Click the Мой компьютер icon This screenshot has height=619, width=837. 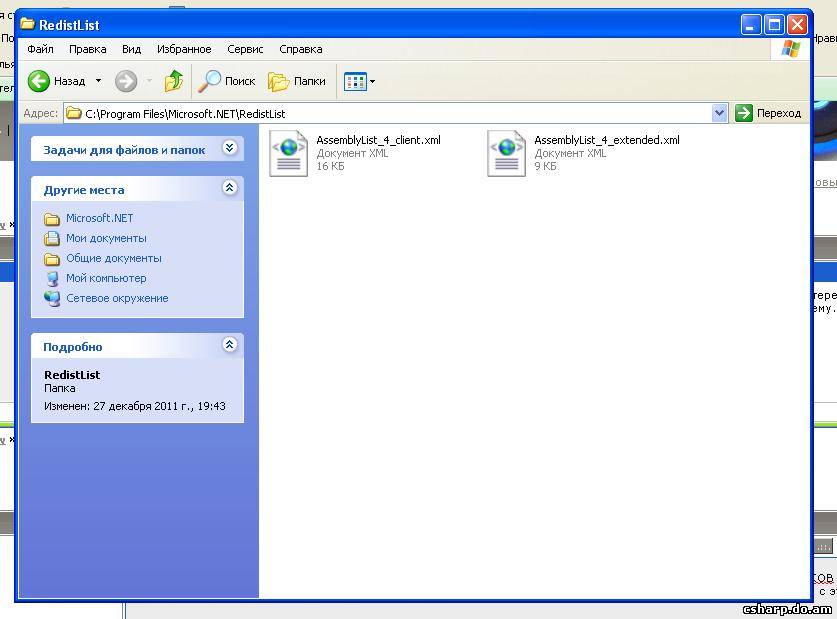coord(52,279)
